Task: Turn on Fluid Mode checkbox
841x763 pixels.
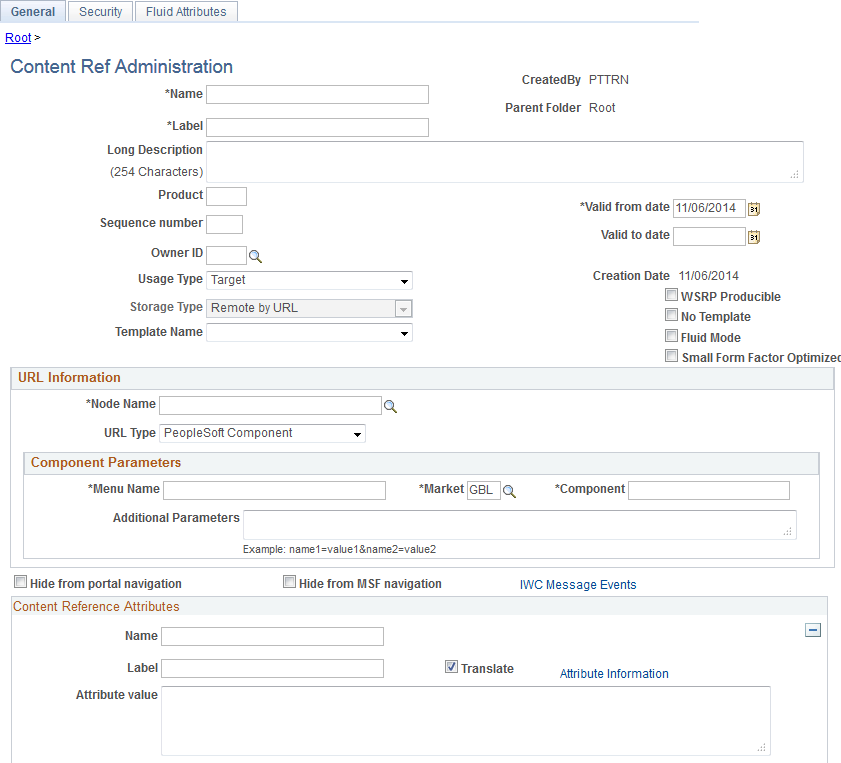Action: 672,336
